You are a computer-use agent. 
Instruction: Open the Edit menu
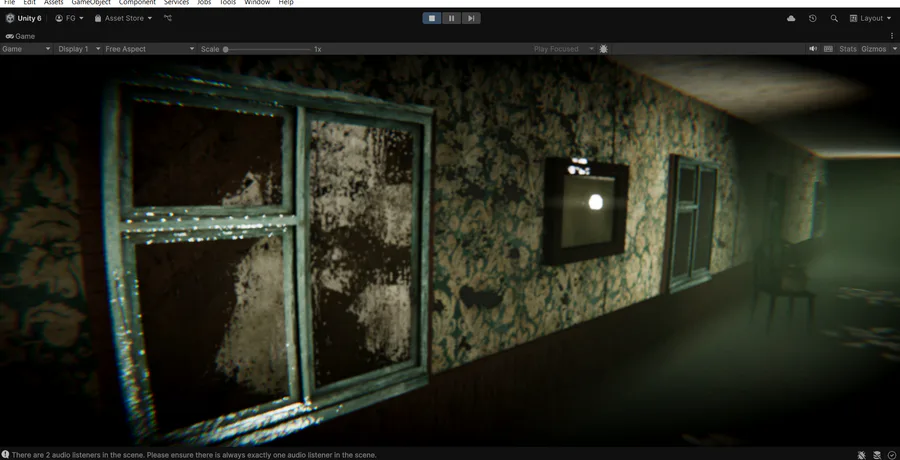coord(29,2)
